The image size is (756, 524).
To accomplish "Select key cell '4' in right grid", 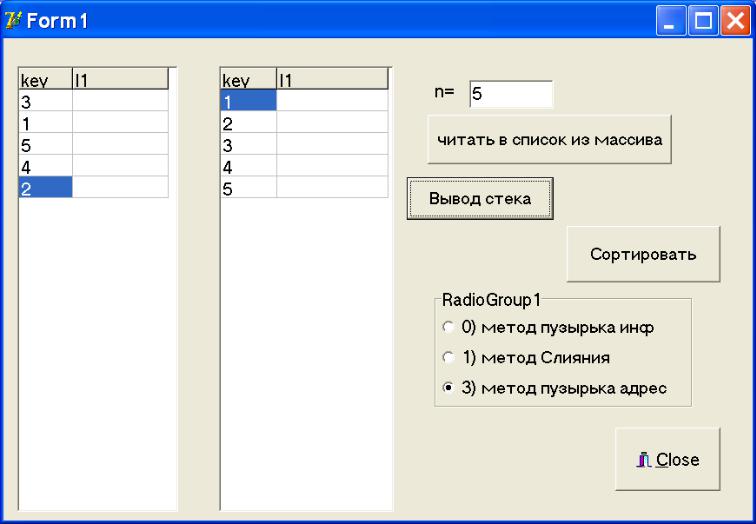I will pos(249,166).
